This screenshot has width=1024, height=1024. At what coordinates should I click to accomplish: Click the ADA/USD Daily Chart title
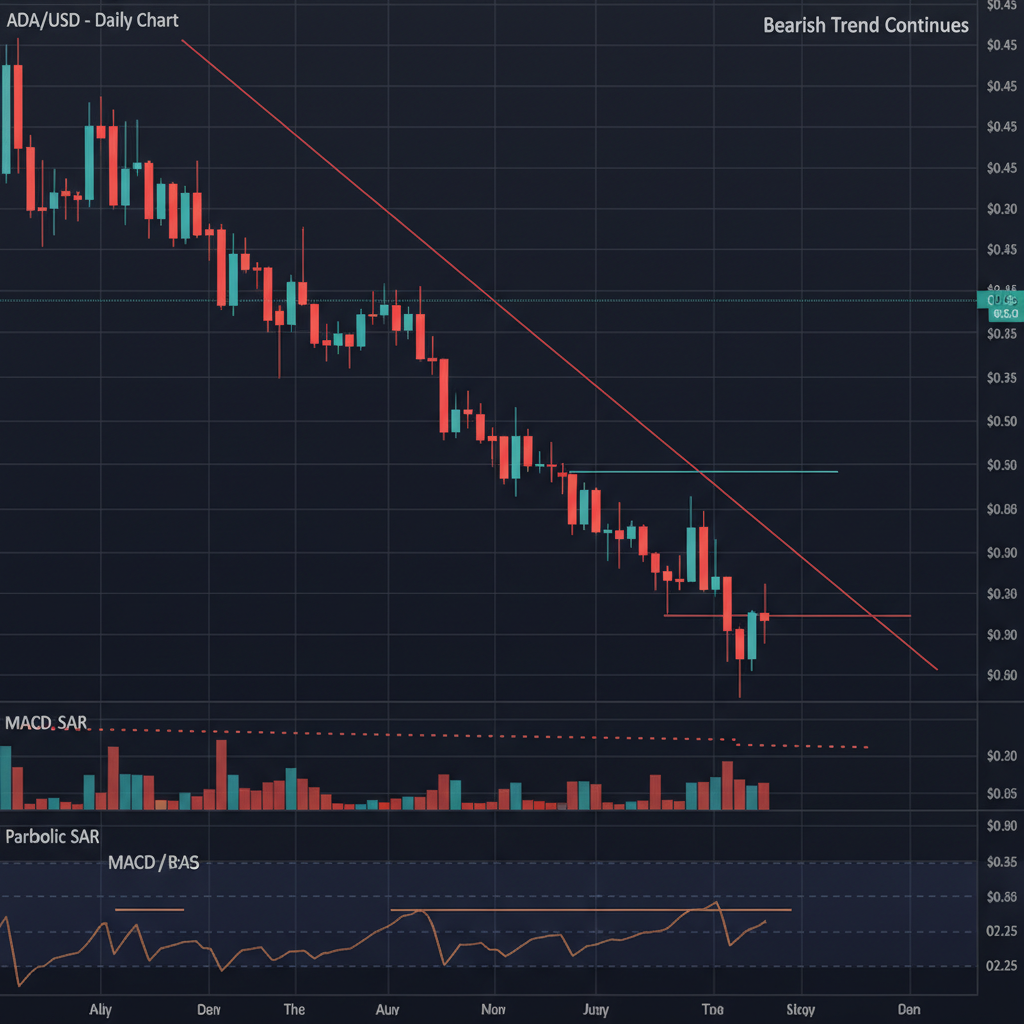[x=91, y=20]
